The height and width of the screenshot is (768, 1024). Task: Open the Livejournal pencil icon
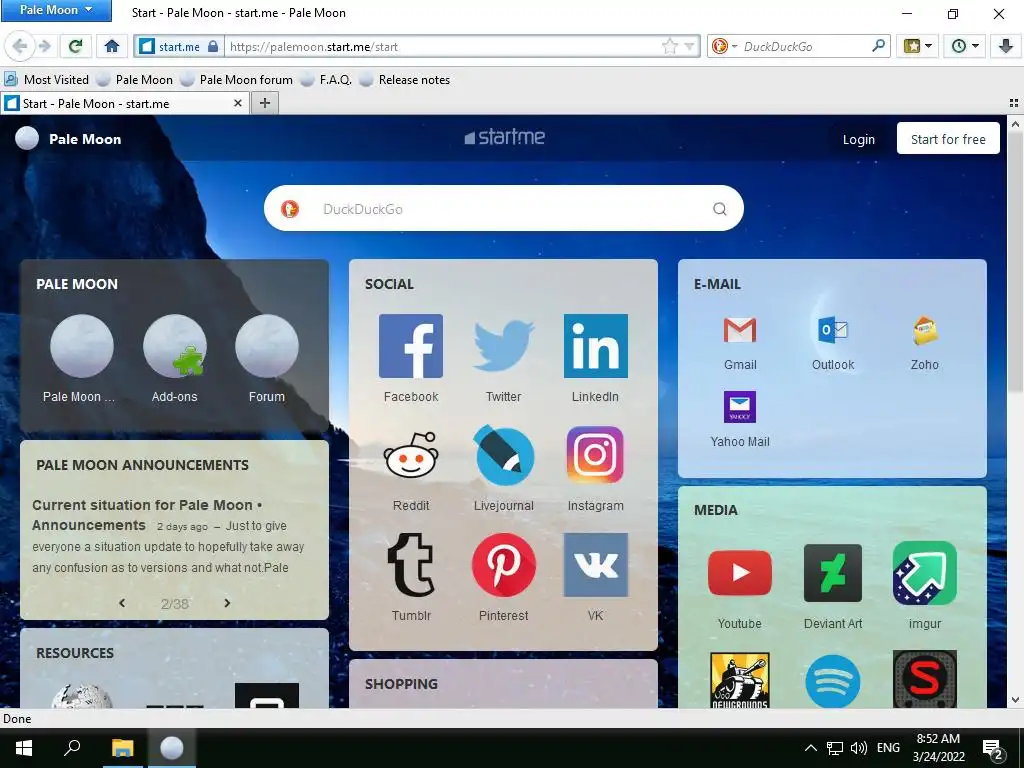tap(504, 455)
